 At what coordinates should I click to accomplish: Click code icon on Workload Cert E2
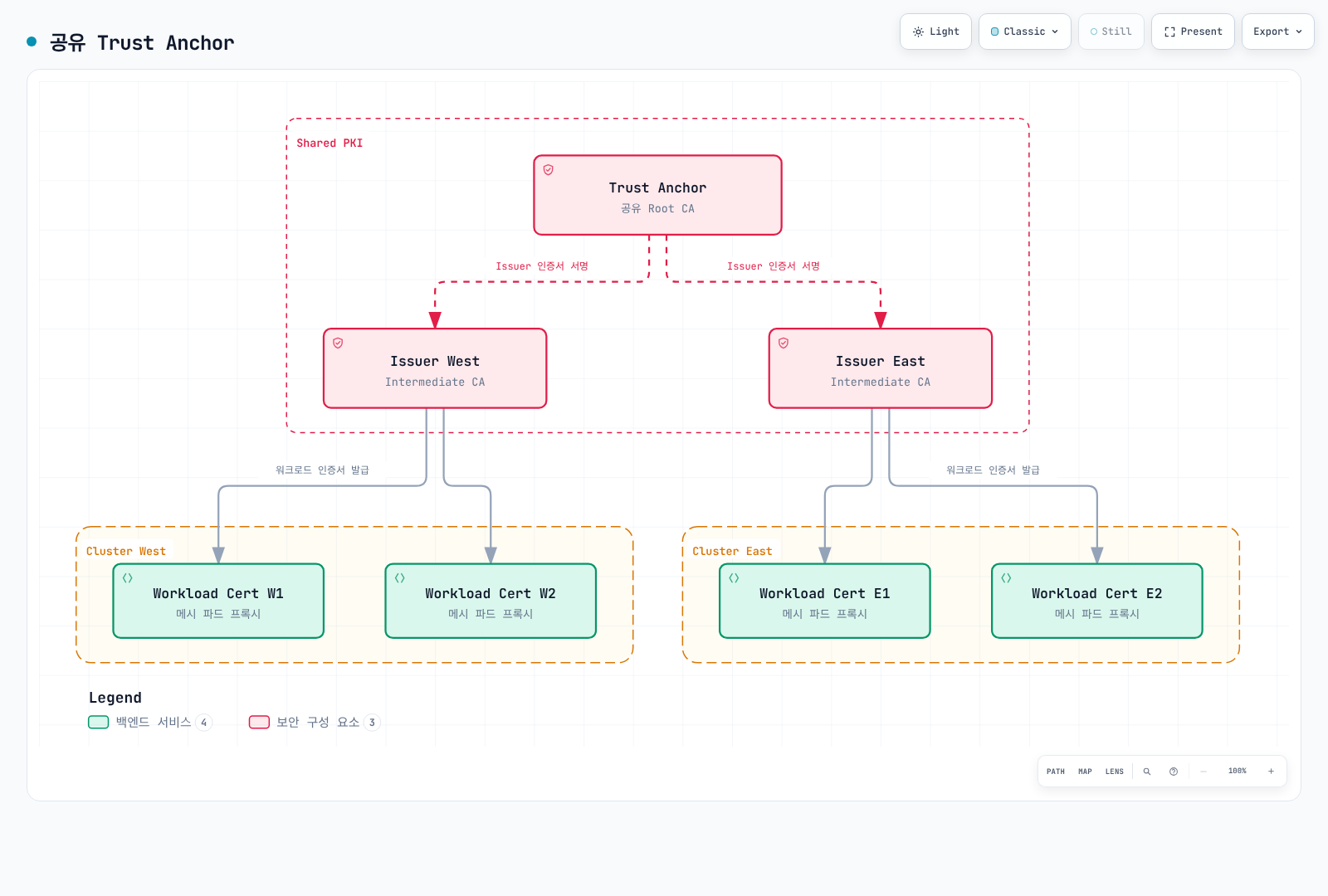(1006, 578)
